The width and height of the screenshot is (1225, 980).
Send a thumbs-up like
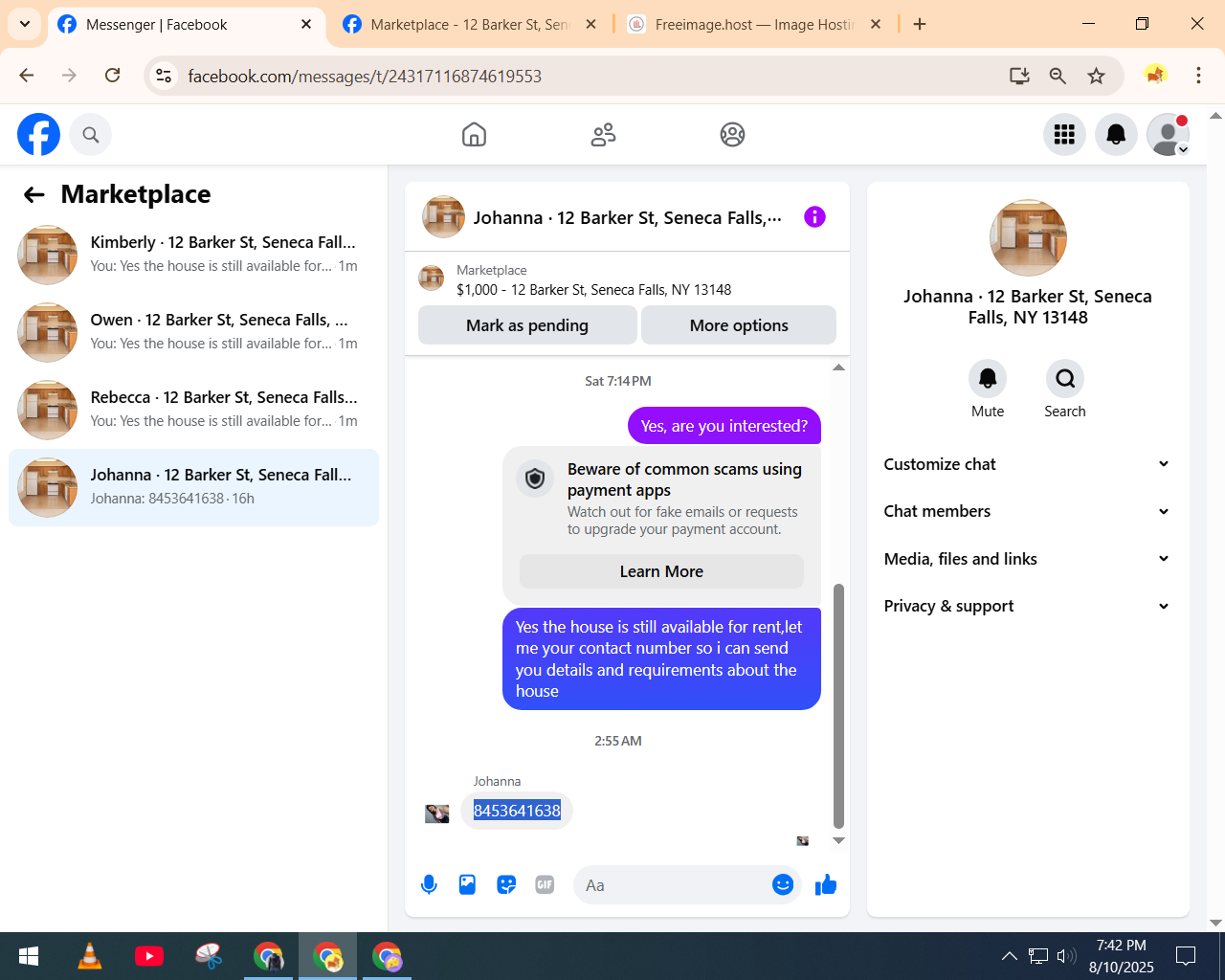click(x=826, y=885)
